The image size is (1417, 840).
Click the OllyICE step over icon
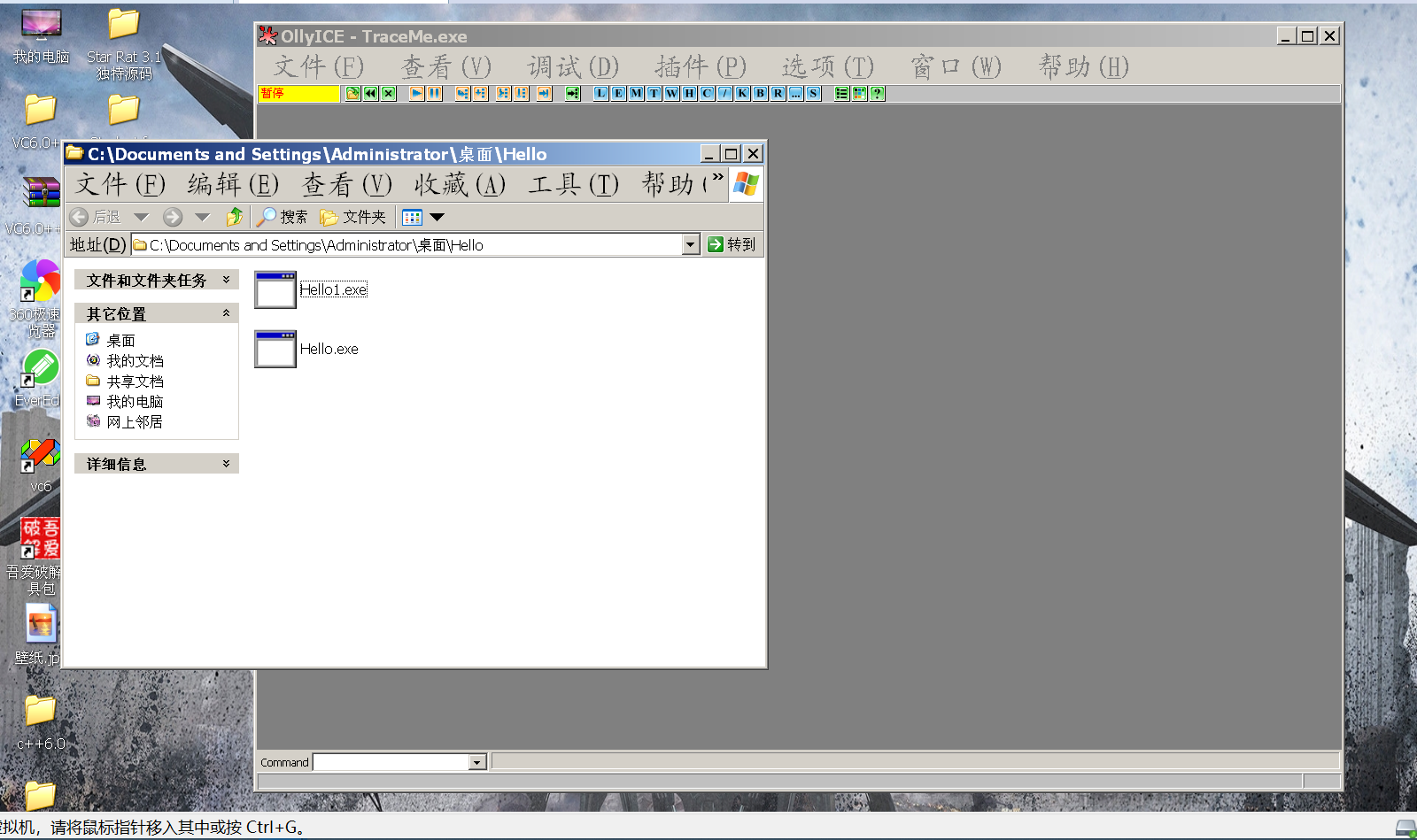point(480,93)
